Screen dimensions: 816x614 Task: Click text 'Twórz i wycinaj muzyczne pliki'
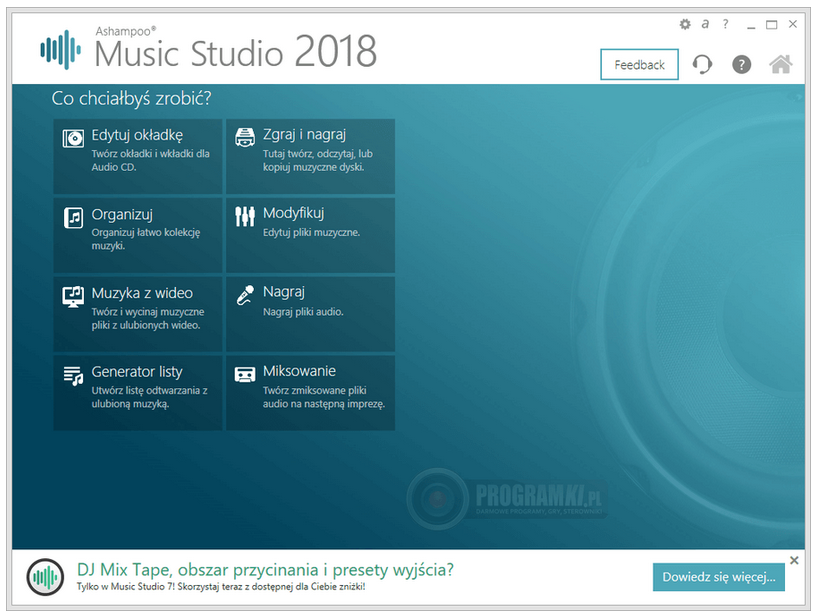(148, 318)
